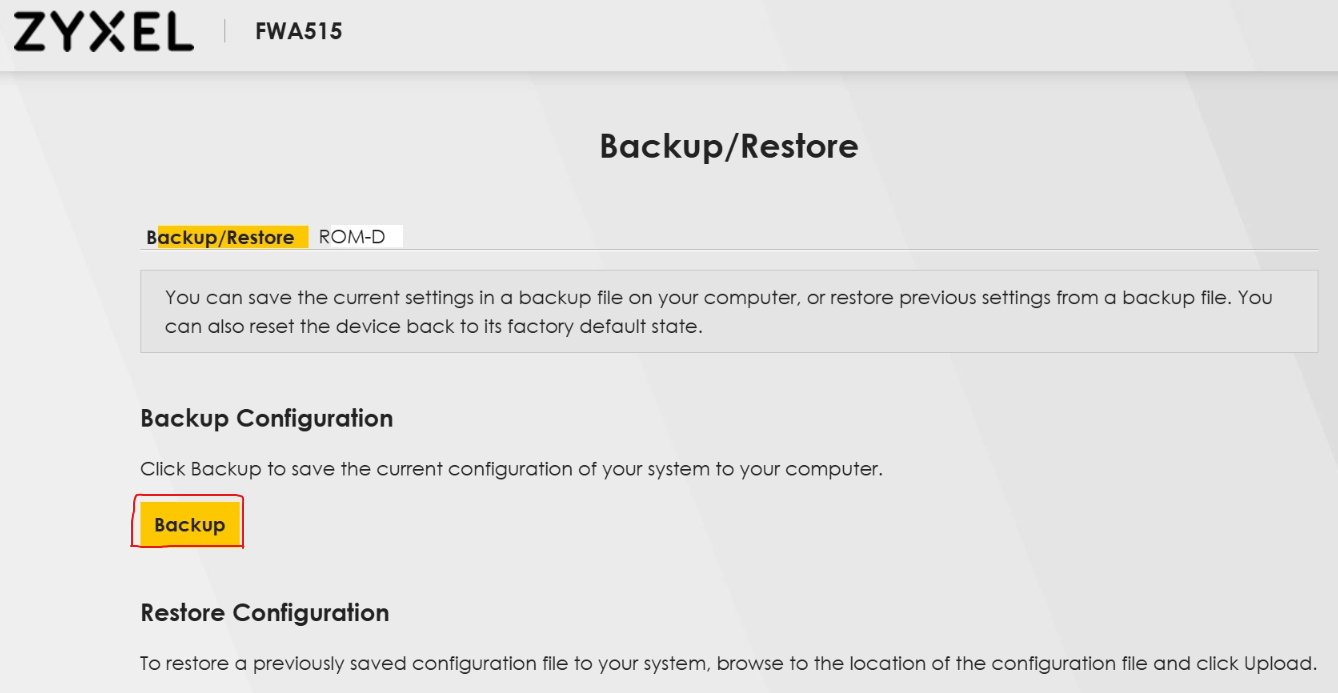Click the gray information box about backup settings
The width and height of the screenshot is (1338, 693).
(729, 311)
